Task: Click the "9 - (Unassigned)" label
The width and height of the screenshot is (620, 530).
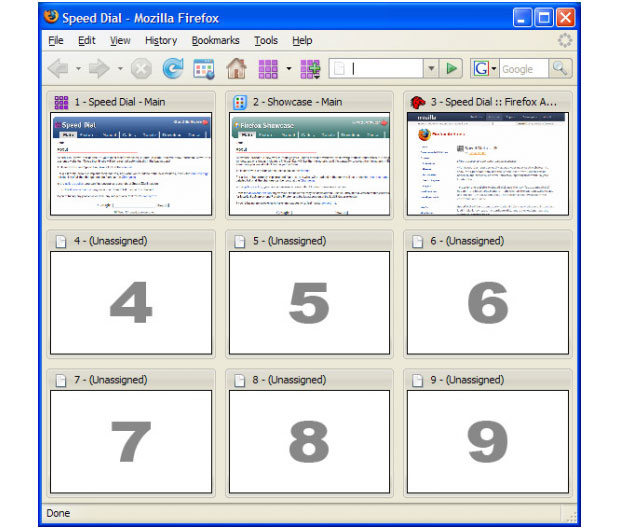Action: tap(467, 380)
